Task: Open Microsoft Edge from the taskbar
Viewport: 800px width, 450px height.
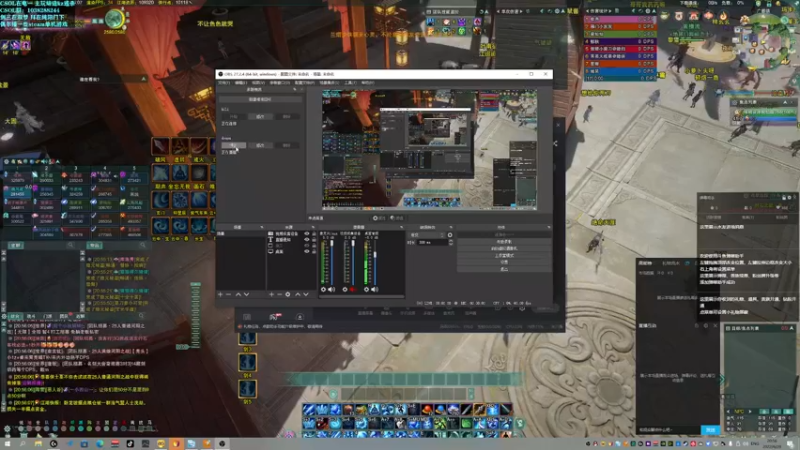Action: click(99, 443)
